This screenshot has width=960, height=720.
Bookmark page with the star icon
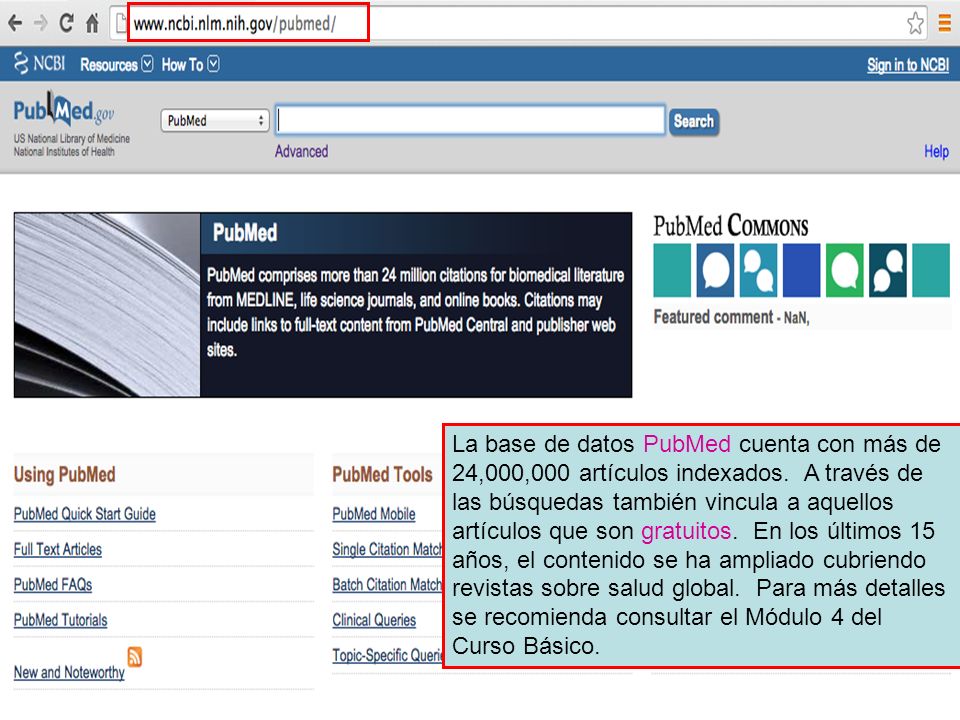point(915,23)
